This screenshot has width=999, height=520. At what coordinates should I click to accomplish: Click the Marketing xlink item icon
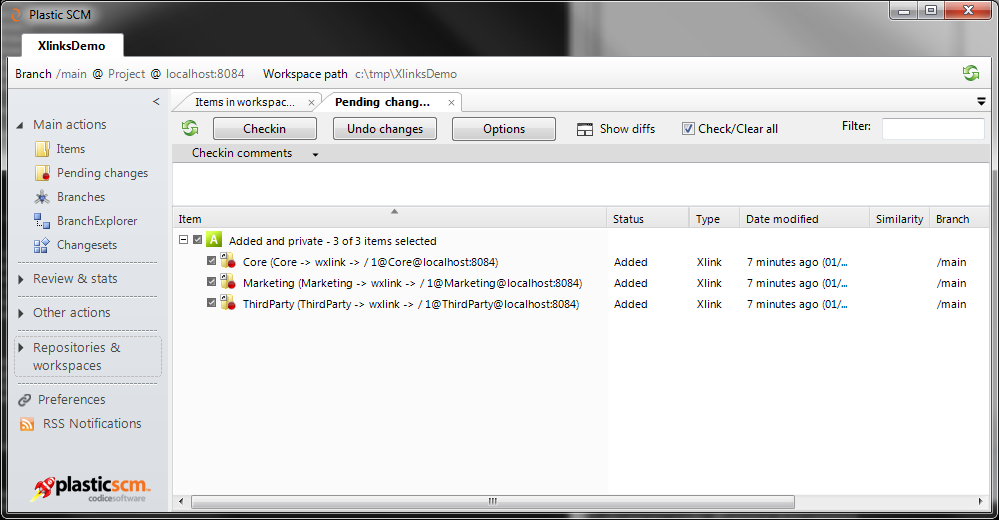pos(228,282)
